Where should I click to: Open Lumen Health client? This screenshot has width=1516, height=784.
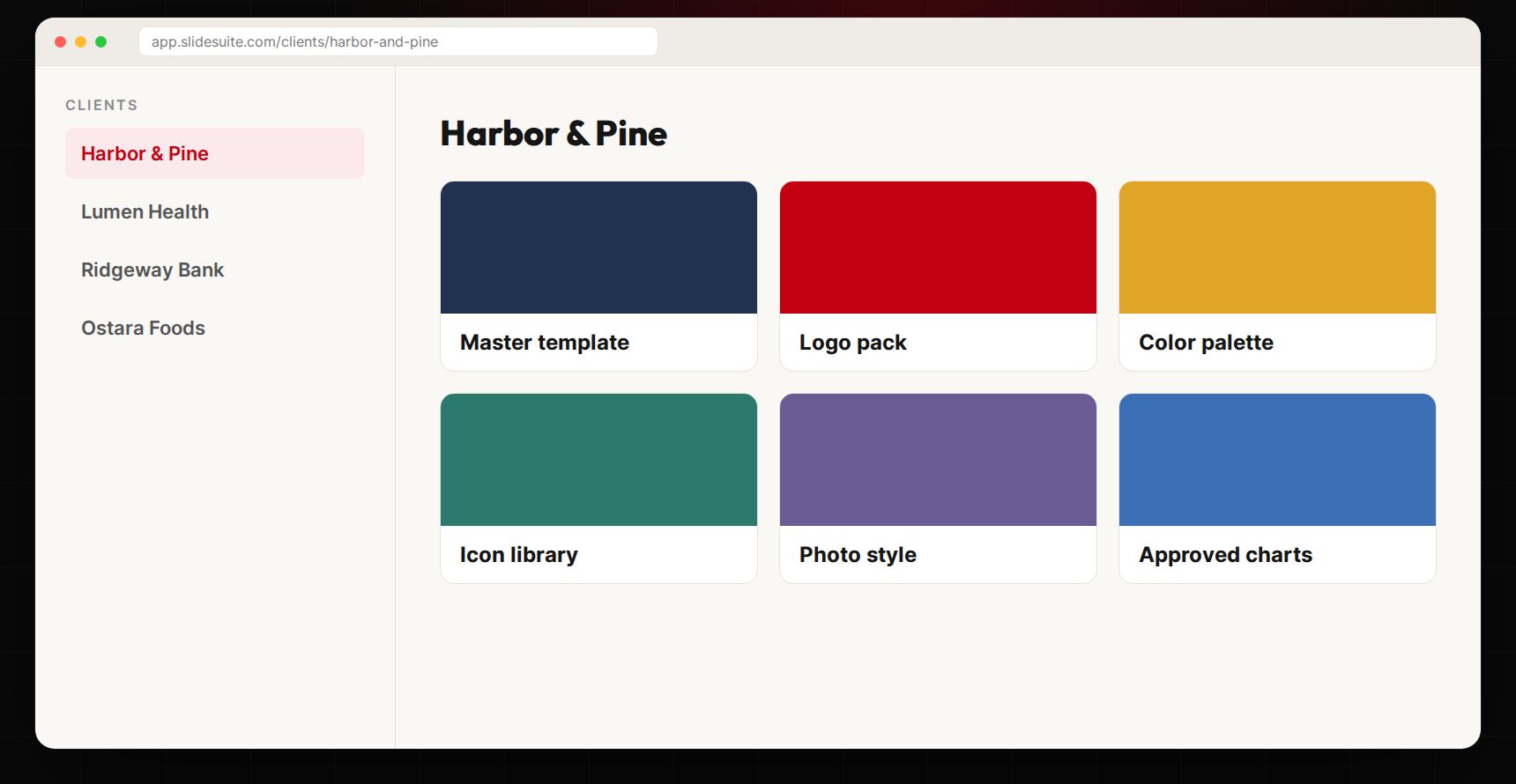215,211
